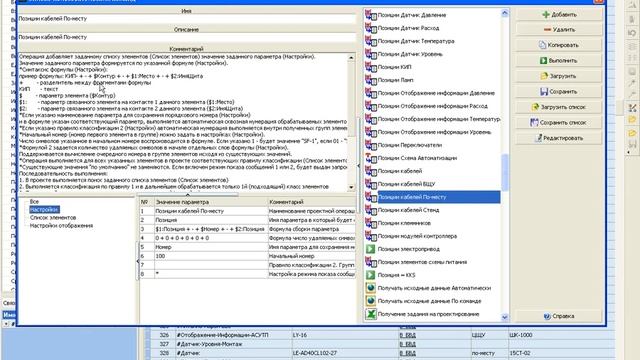Click icon next to Позиции кабелей
Image resolution: width=640 pixels, height=360 pixels.
[371, 171]
